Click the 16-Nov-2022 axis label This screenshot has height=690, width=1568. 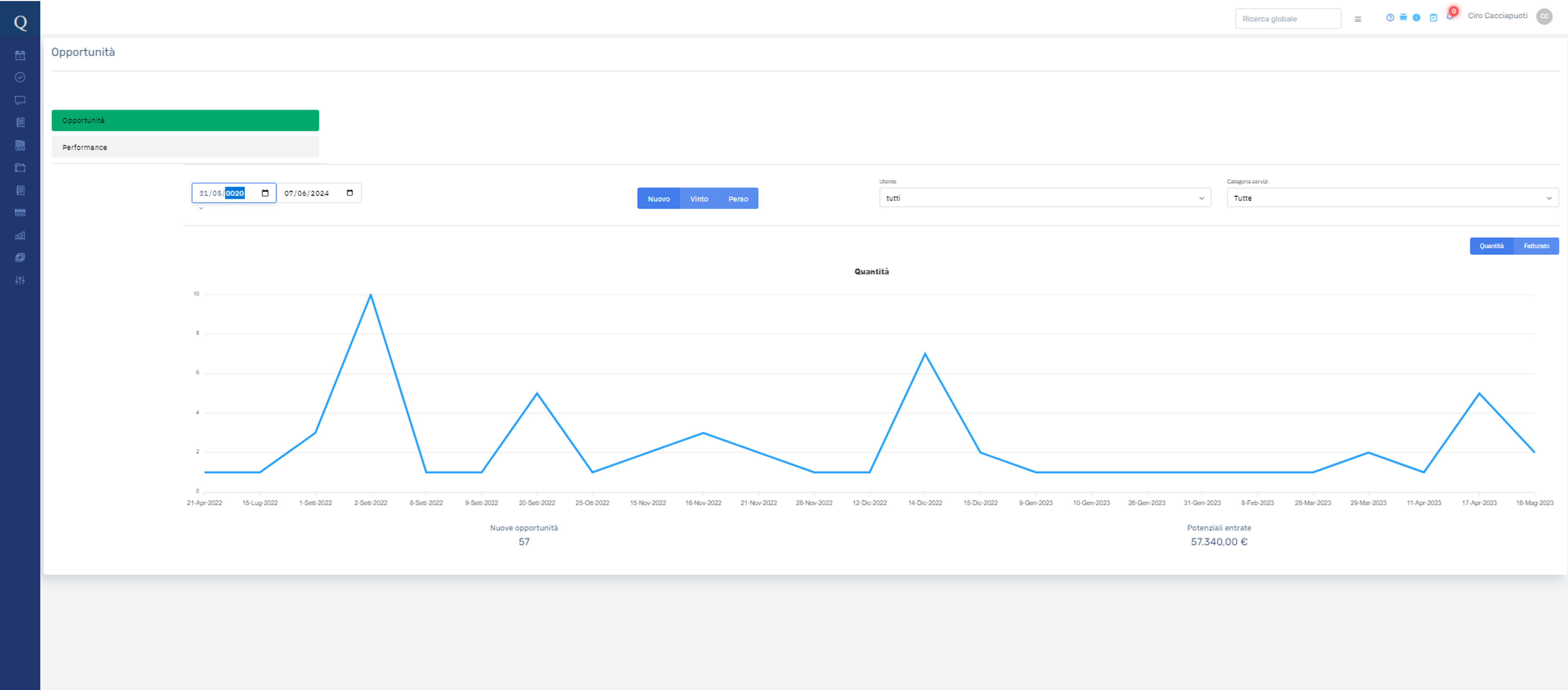click(x=703, y=503)
